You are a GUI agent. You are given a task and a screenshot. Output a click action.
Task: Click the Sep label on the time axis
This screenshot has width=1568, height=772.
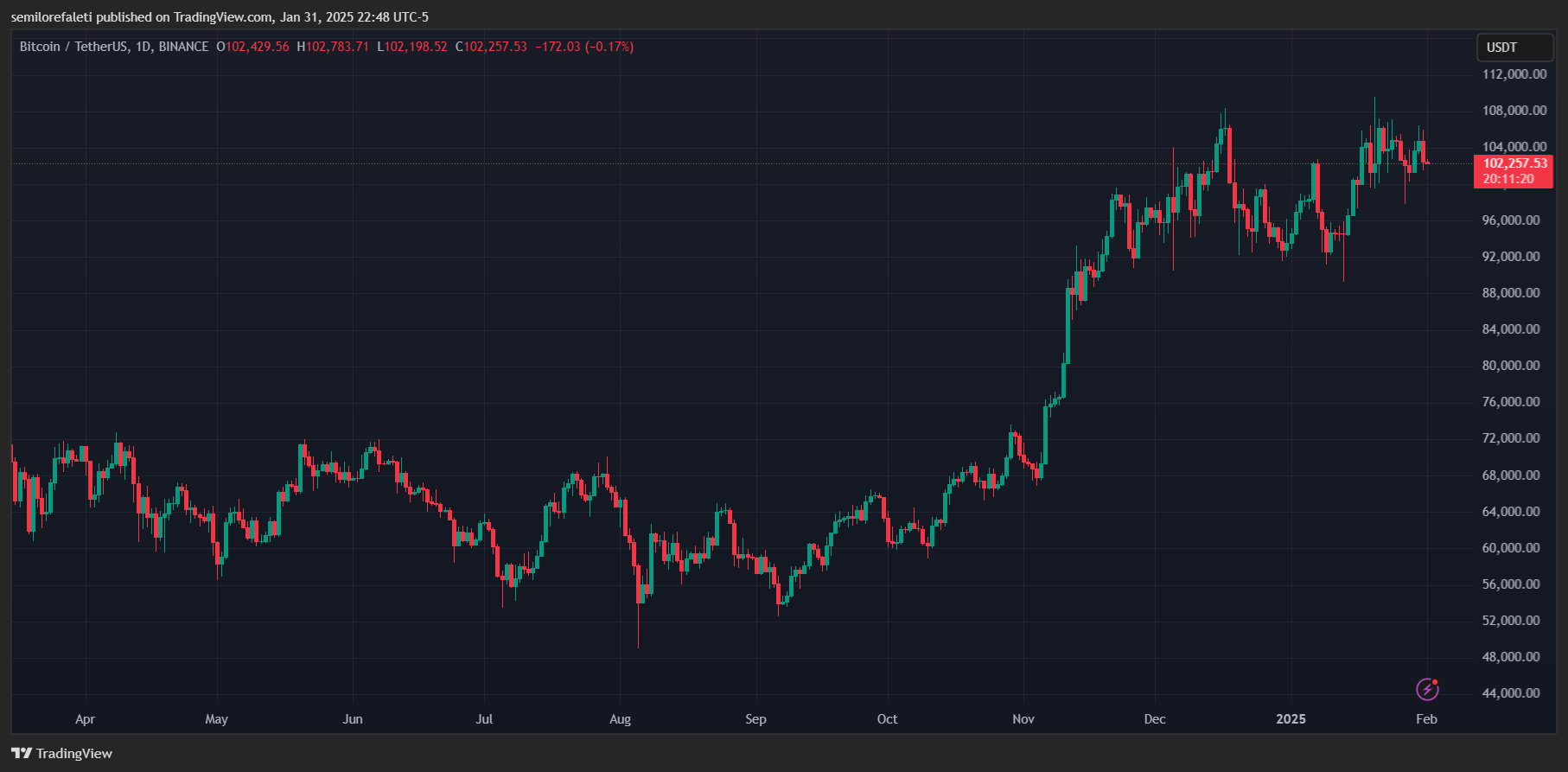(755, 719)
